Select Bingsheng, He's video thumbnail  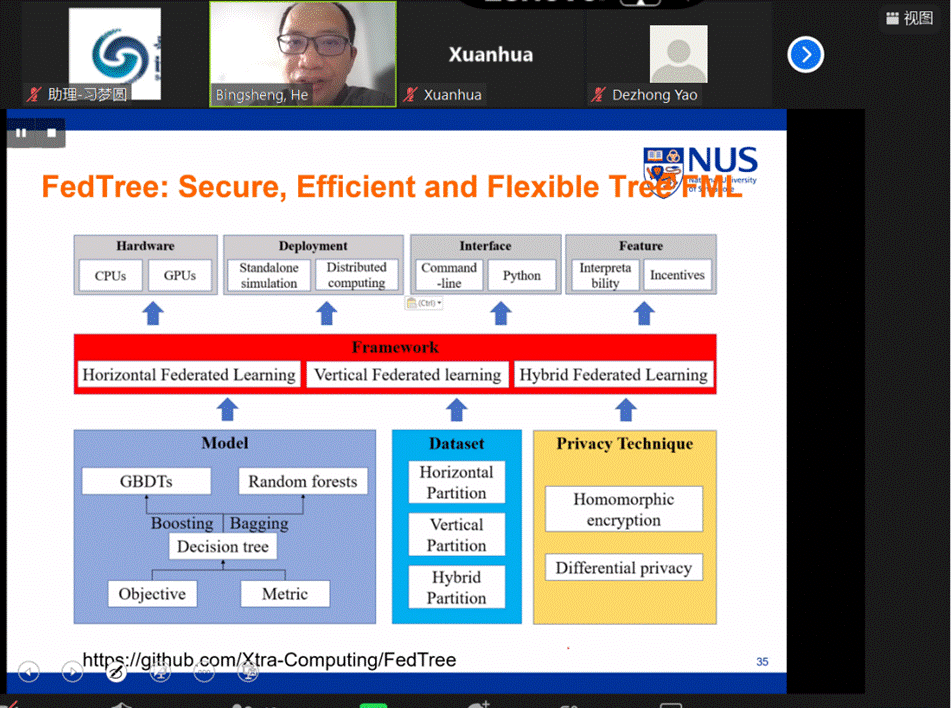(x=302, y=50)
